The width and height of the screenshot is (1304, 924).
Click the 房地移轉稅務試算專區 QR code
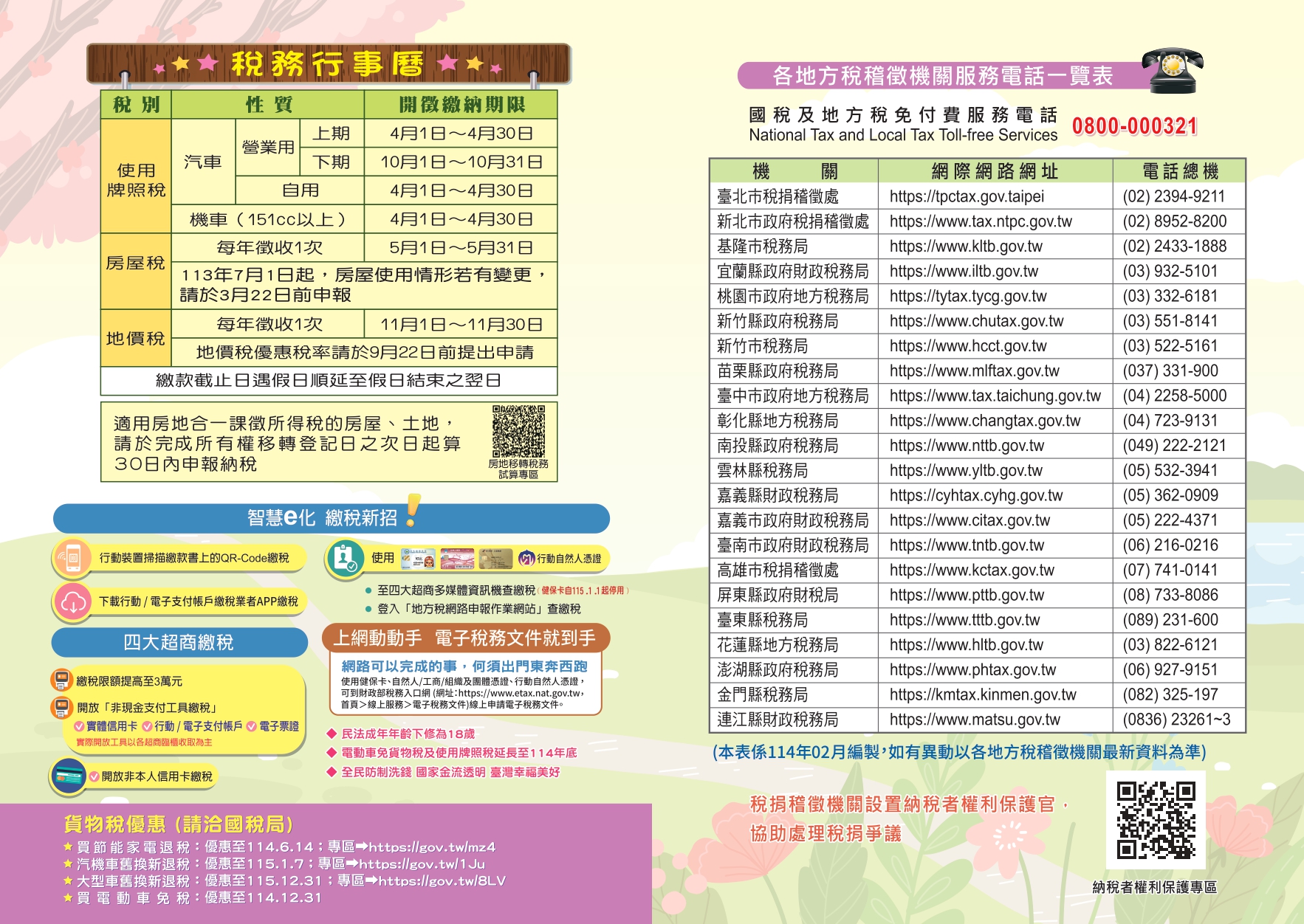[x=518, y=431]
